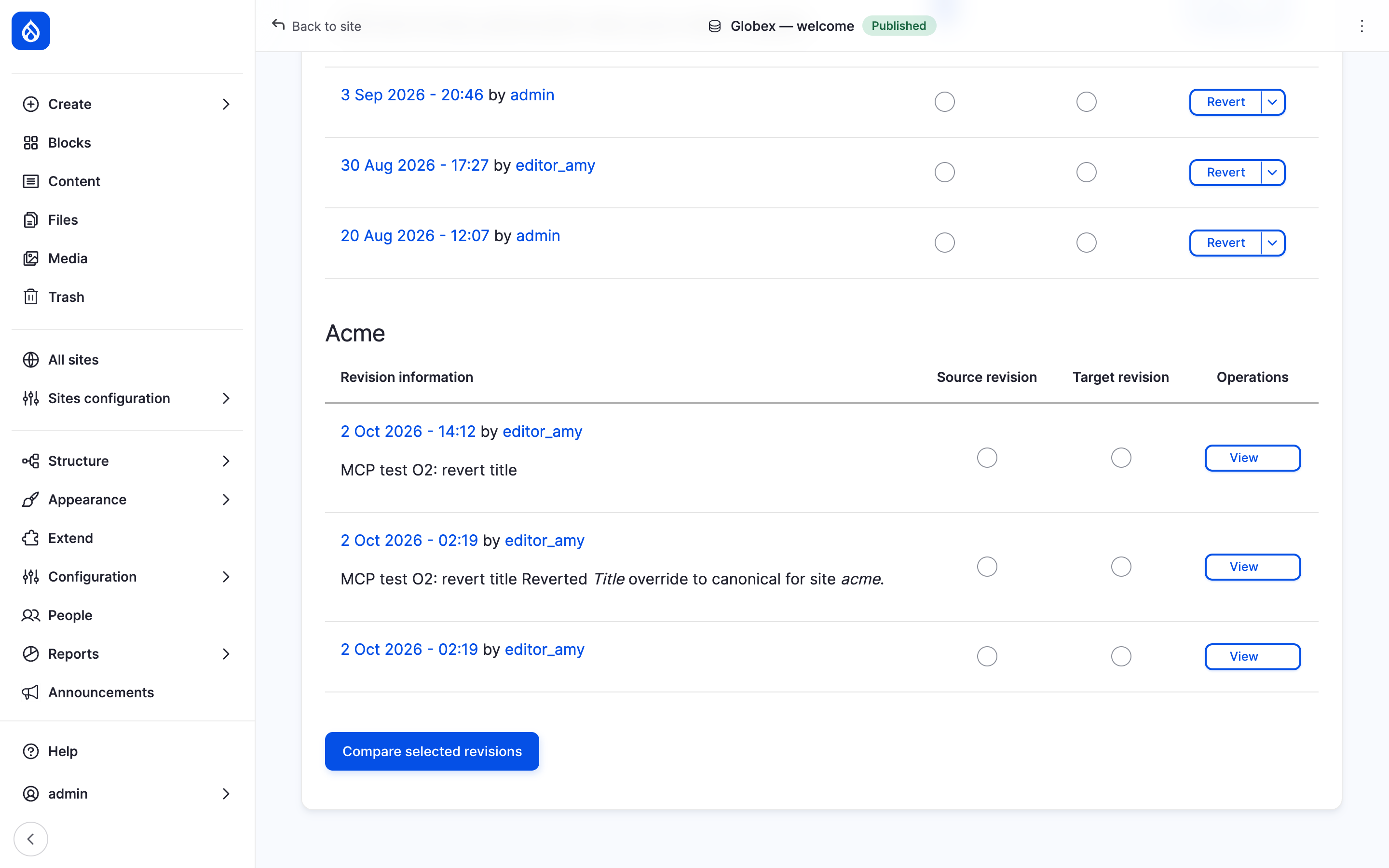Screen dimensions: 1389x868
Task: Expand the Sites configuration chevron
Action: tap(226, 398)
